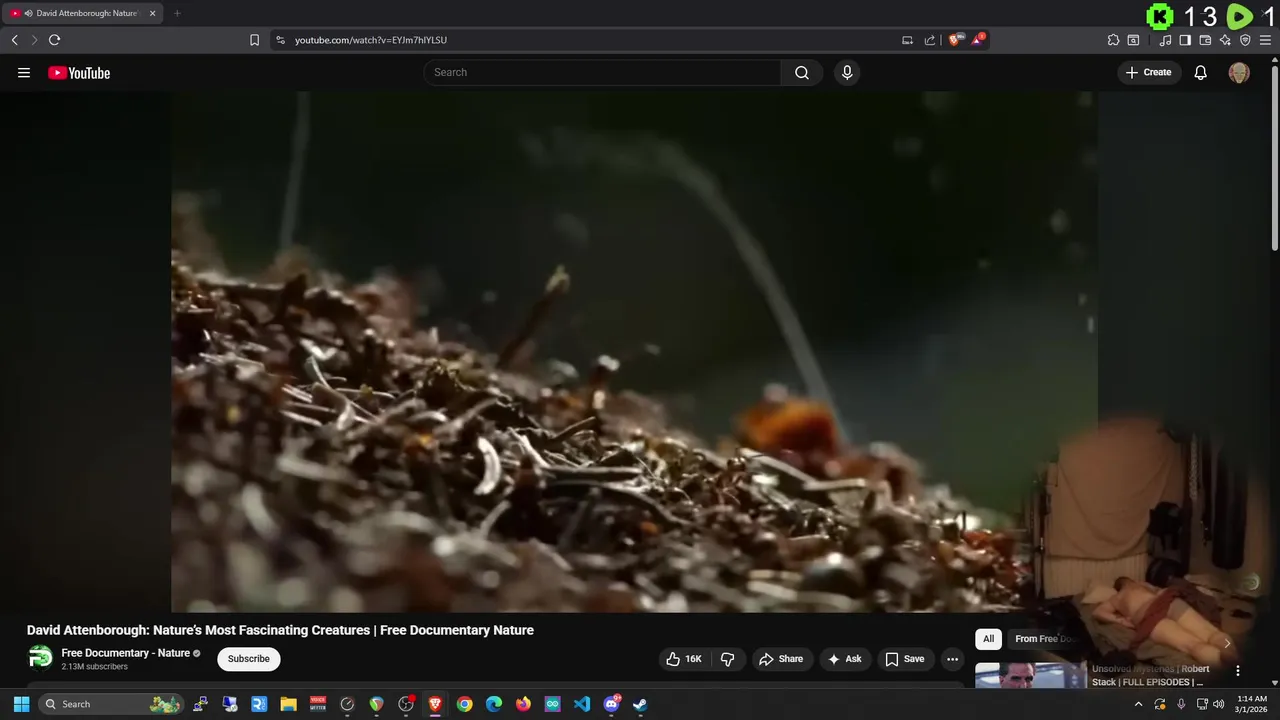The height and width of the screenshot is (720, 1280).
Task: Open the Windows Start menu
Action: coord(21,704)
